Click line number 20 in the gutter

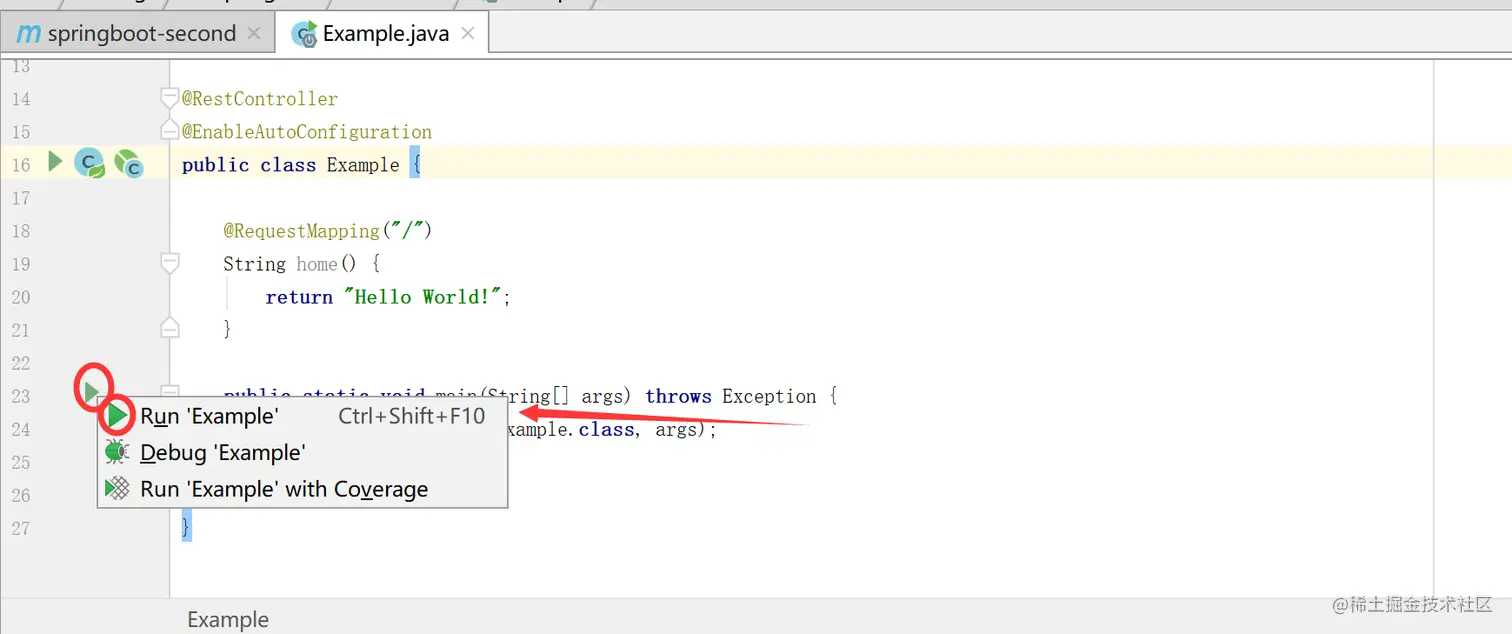pyautogui.click(x=21, y=297)
